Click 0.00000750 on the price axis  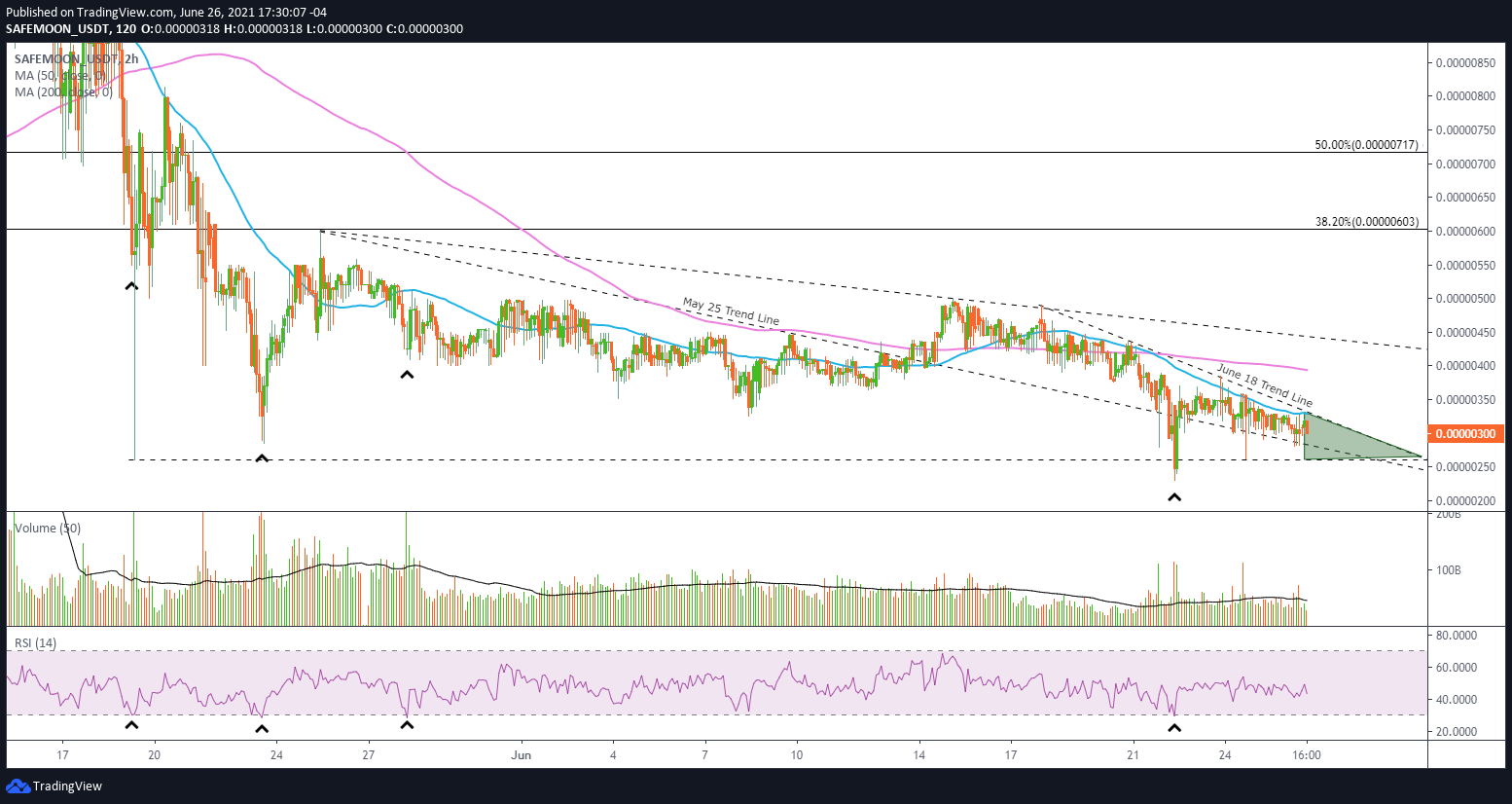1465,130
